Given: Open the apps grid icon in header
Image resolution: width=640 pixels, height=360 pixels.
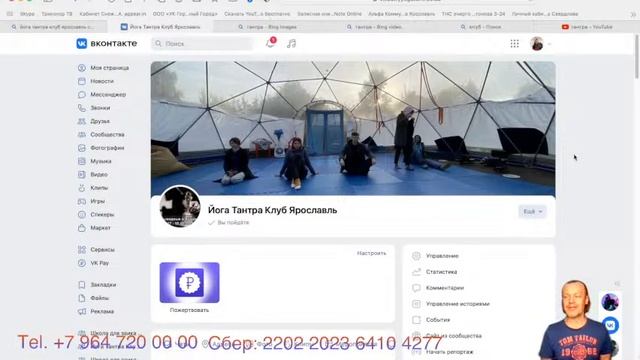Looking at the screenshot, I should coord(514,44).
